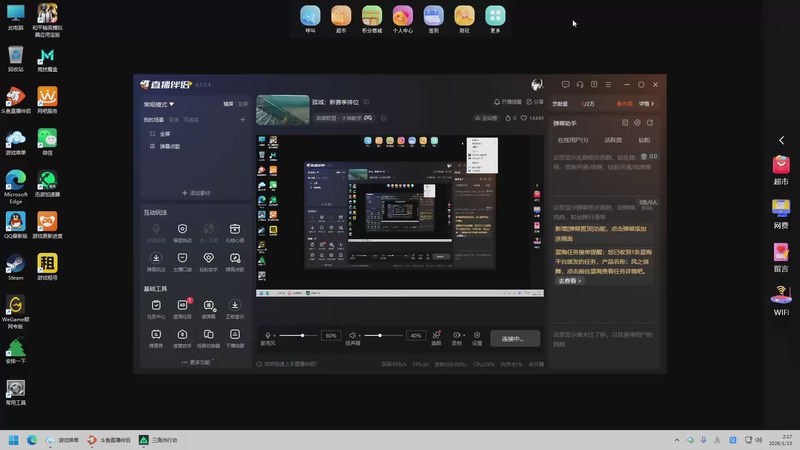Switch to the 活跃度 tab
This screenshot has height=450, width=800.
click(613, 140)
